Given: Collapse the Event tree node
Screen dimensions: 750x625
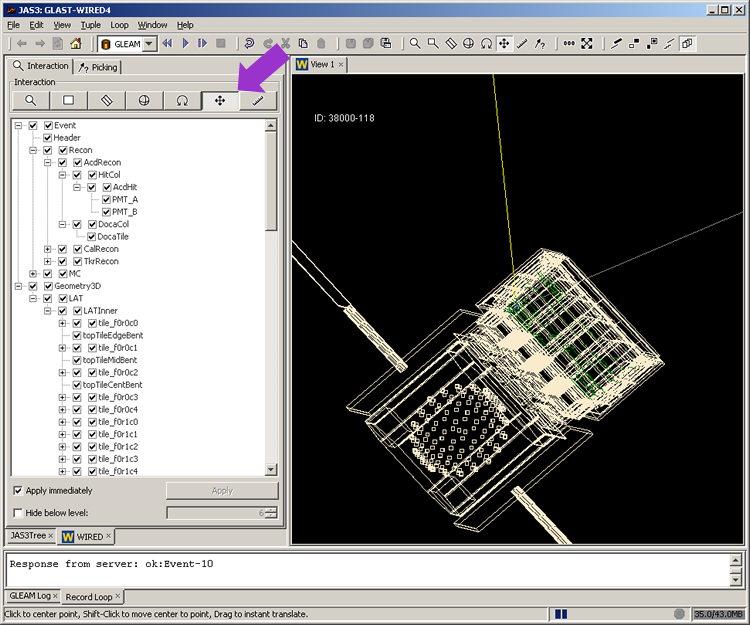Looking at the screenshot, I should 18,126.
